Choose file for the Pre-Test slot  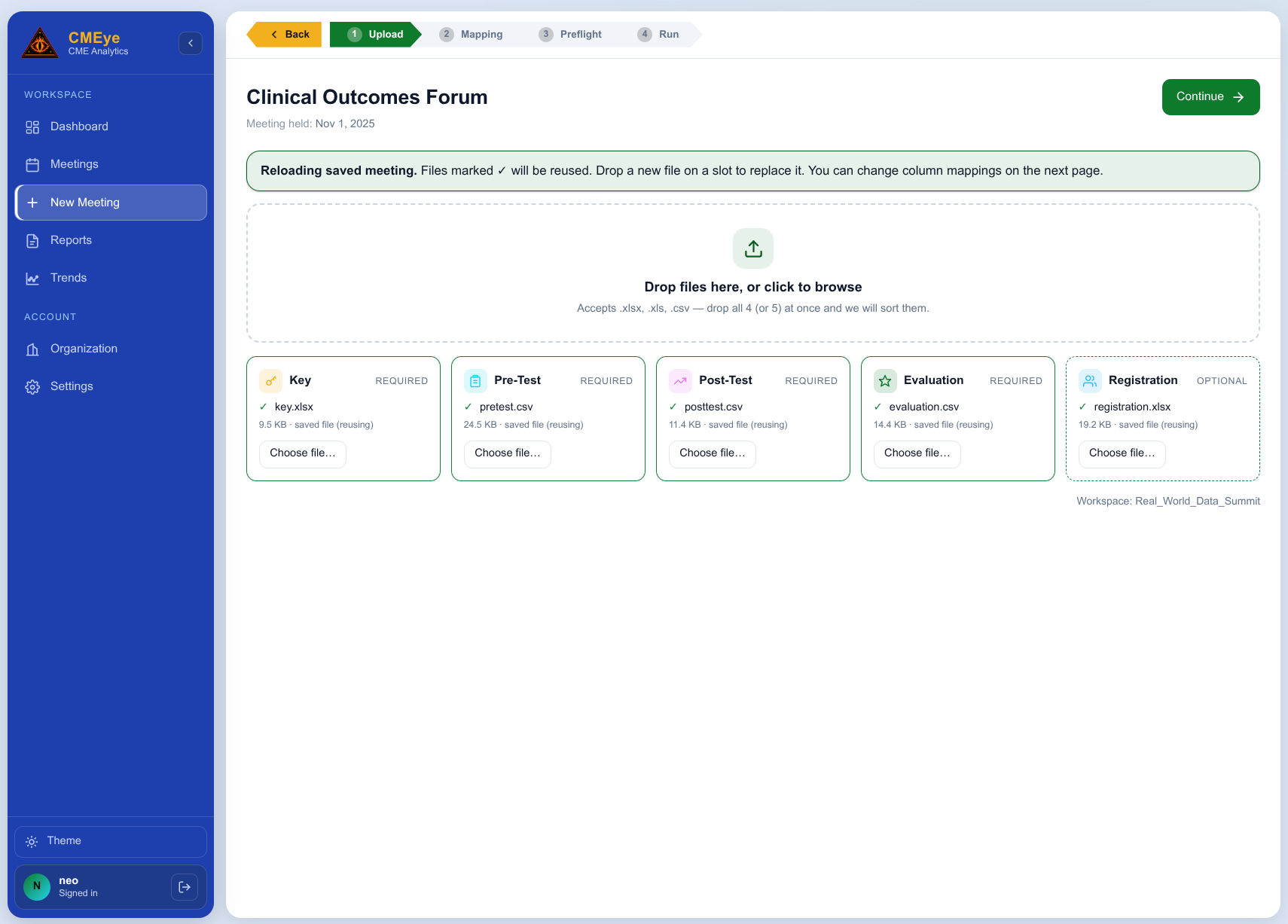click(x=508, y=454)
